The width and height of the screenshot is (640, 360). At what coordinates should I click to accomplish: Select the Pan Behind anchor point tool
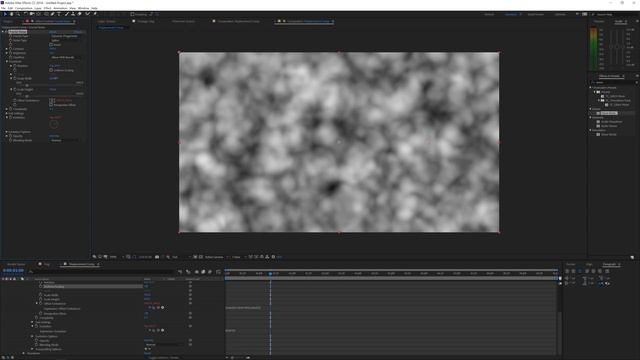38,14
